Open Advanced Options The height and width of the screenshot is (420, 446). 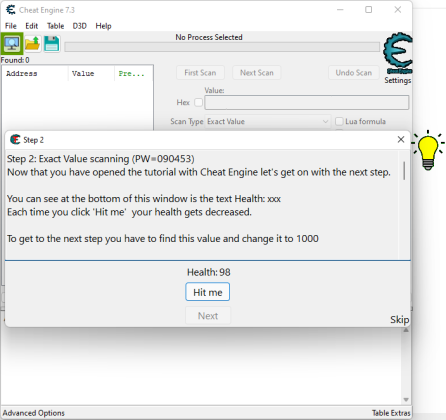(34, 413)
